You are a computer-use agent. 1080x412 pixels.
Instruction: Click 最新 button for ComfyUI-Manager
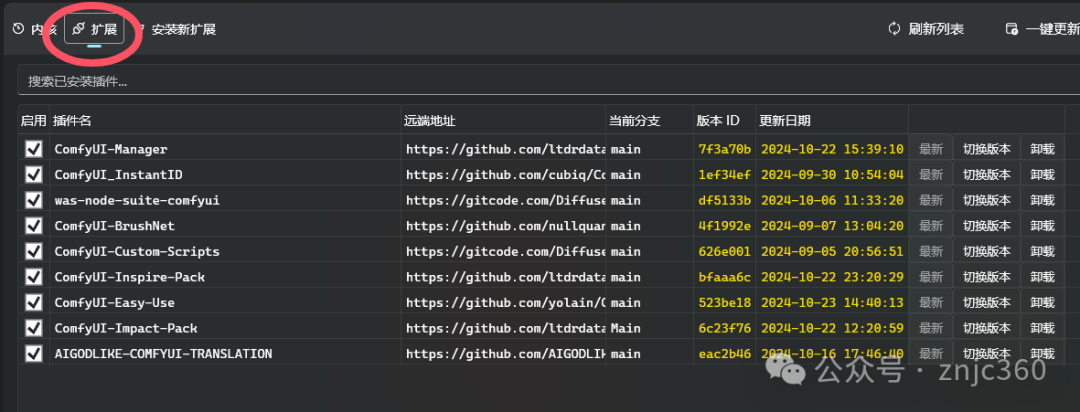point(931,149)
